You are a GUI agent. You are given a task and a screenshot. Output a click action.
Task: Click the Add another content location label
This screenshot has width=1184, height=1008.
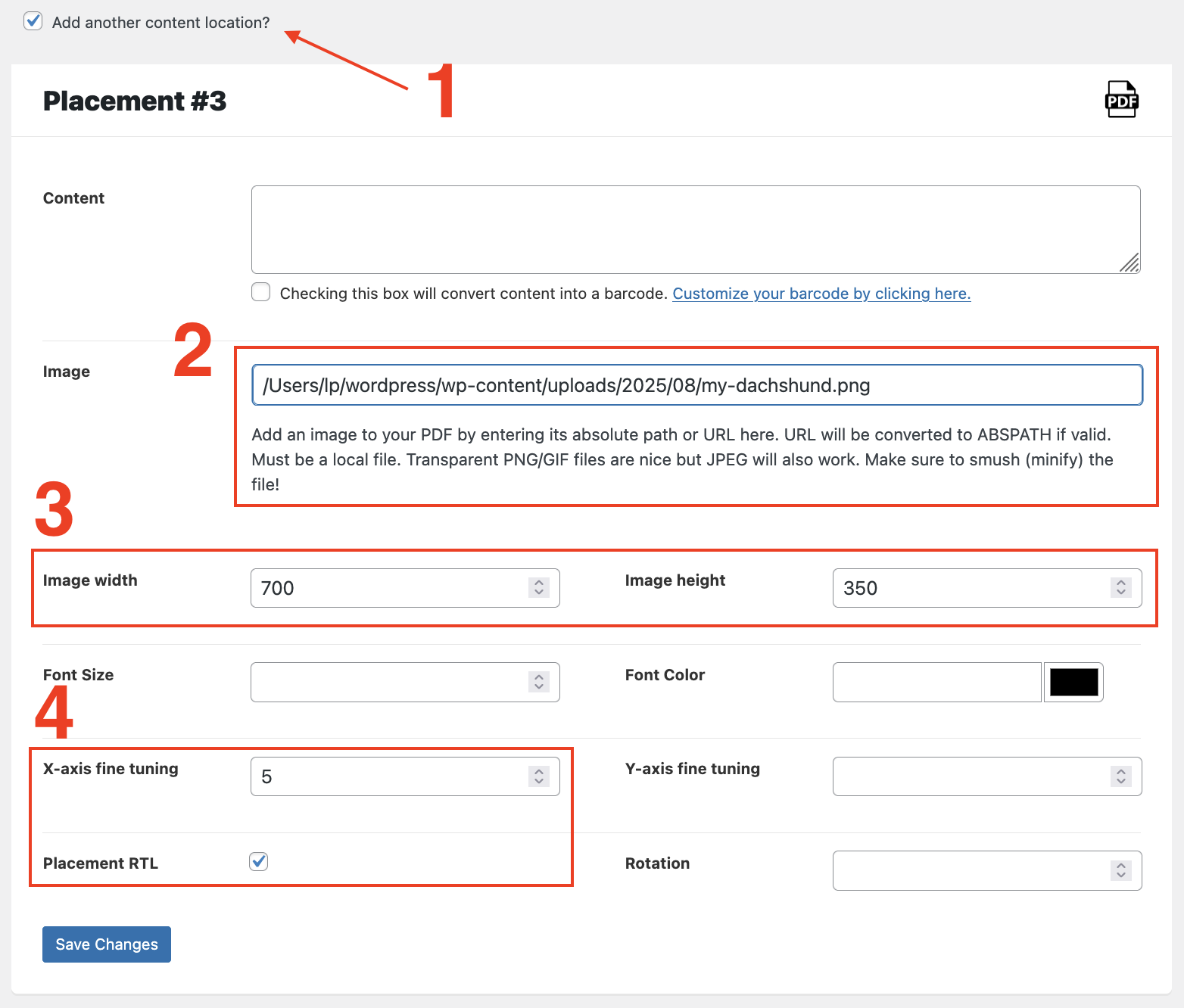tap(160, 23)
